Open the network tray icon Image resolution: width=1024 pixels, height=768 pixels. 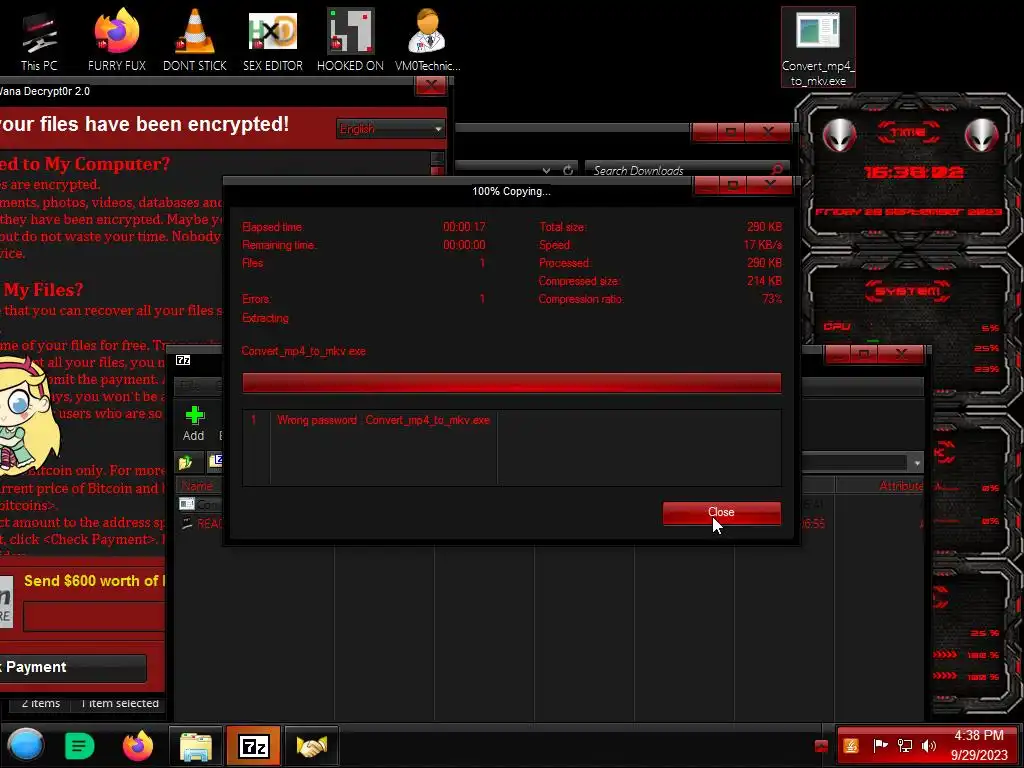(x=905, y=746)
